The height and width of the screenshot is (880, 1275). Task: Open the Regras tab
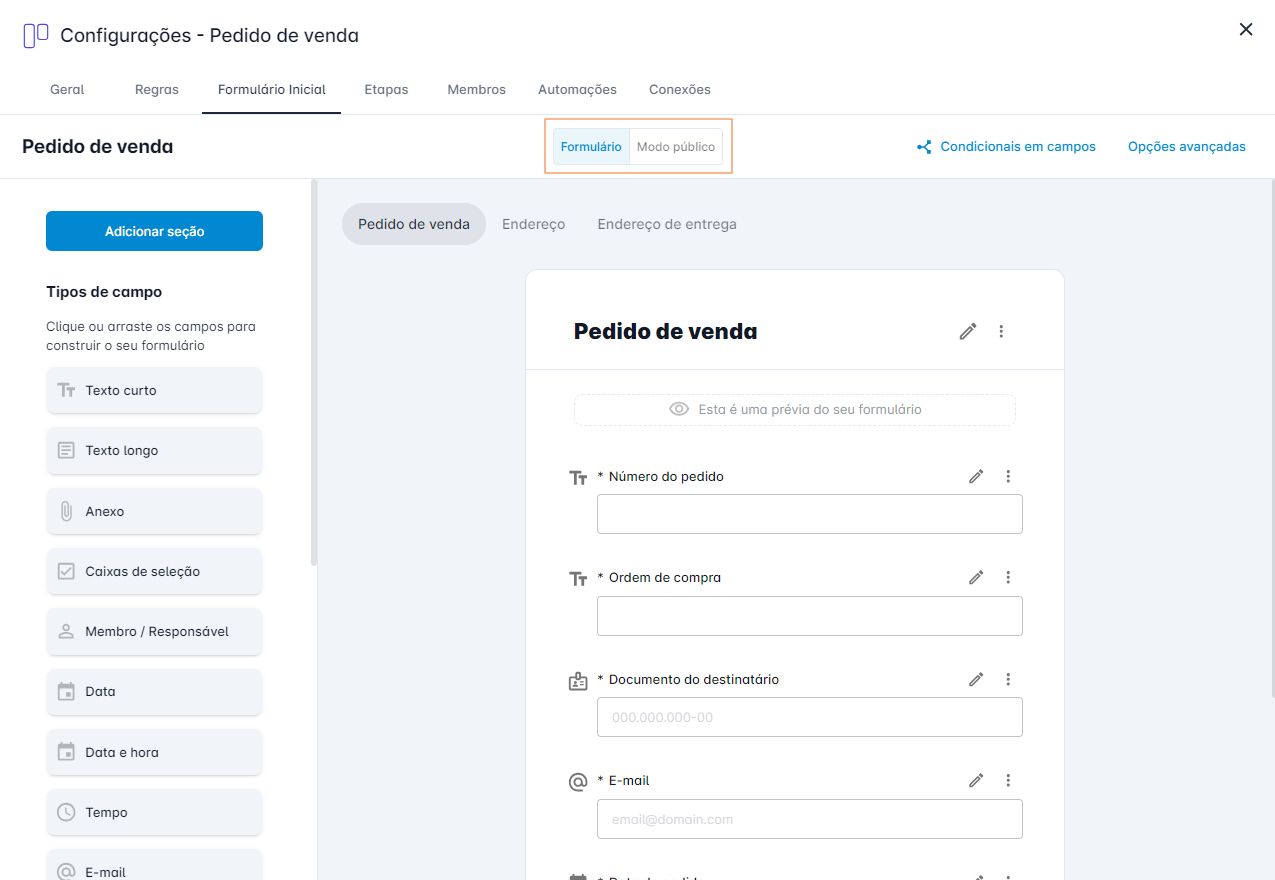point(157,89)
